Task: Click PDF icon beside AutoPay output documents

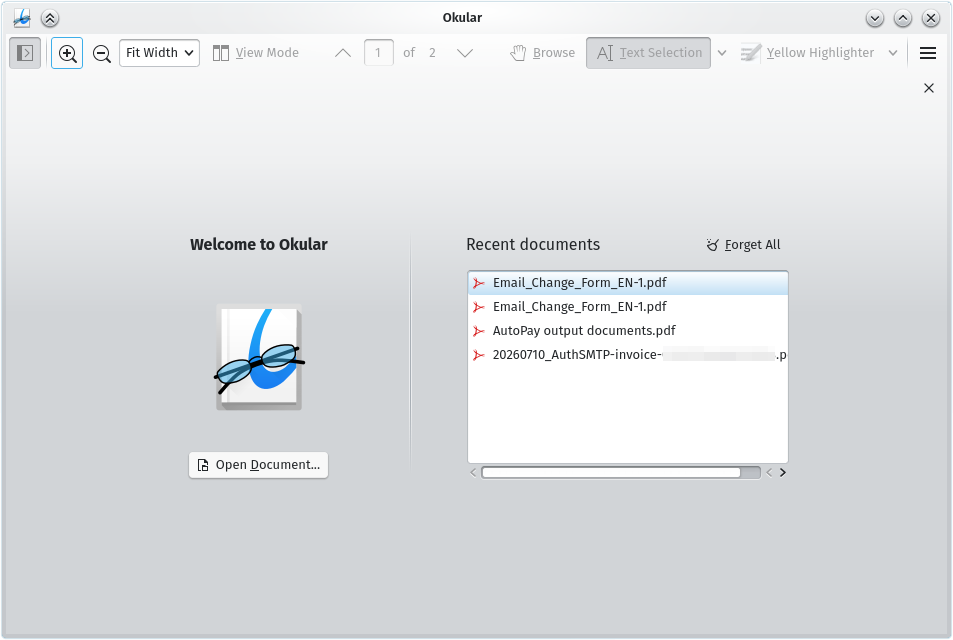Action: coord(479,331)
